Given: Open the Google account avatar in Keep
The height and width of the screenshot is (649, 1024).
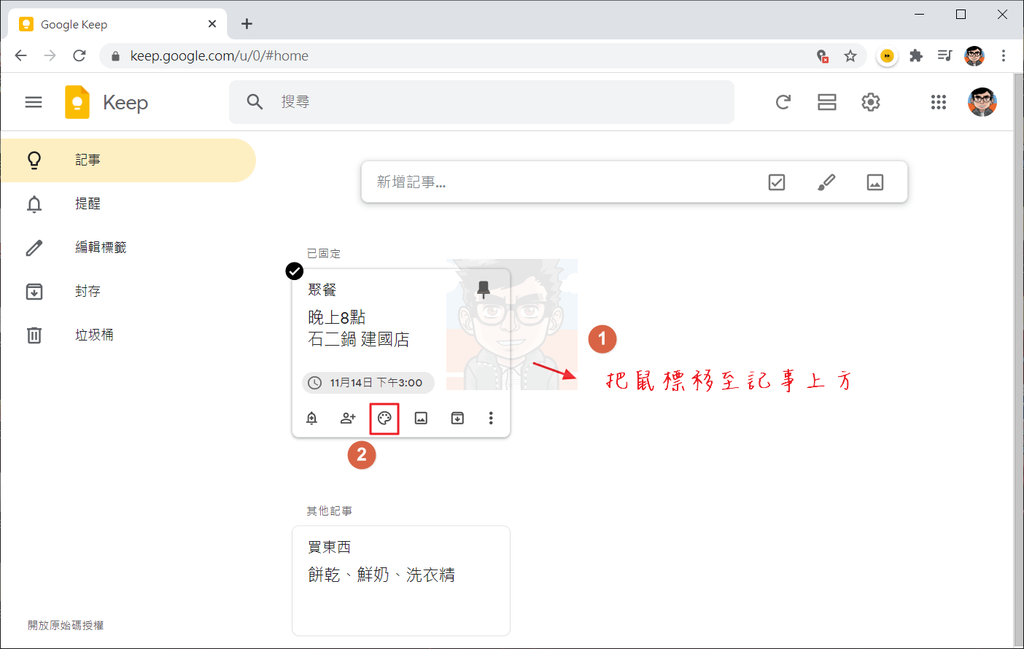Looking at the screenshot, I should (x=982, y=102).
